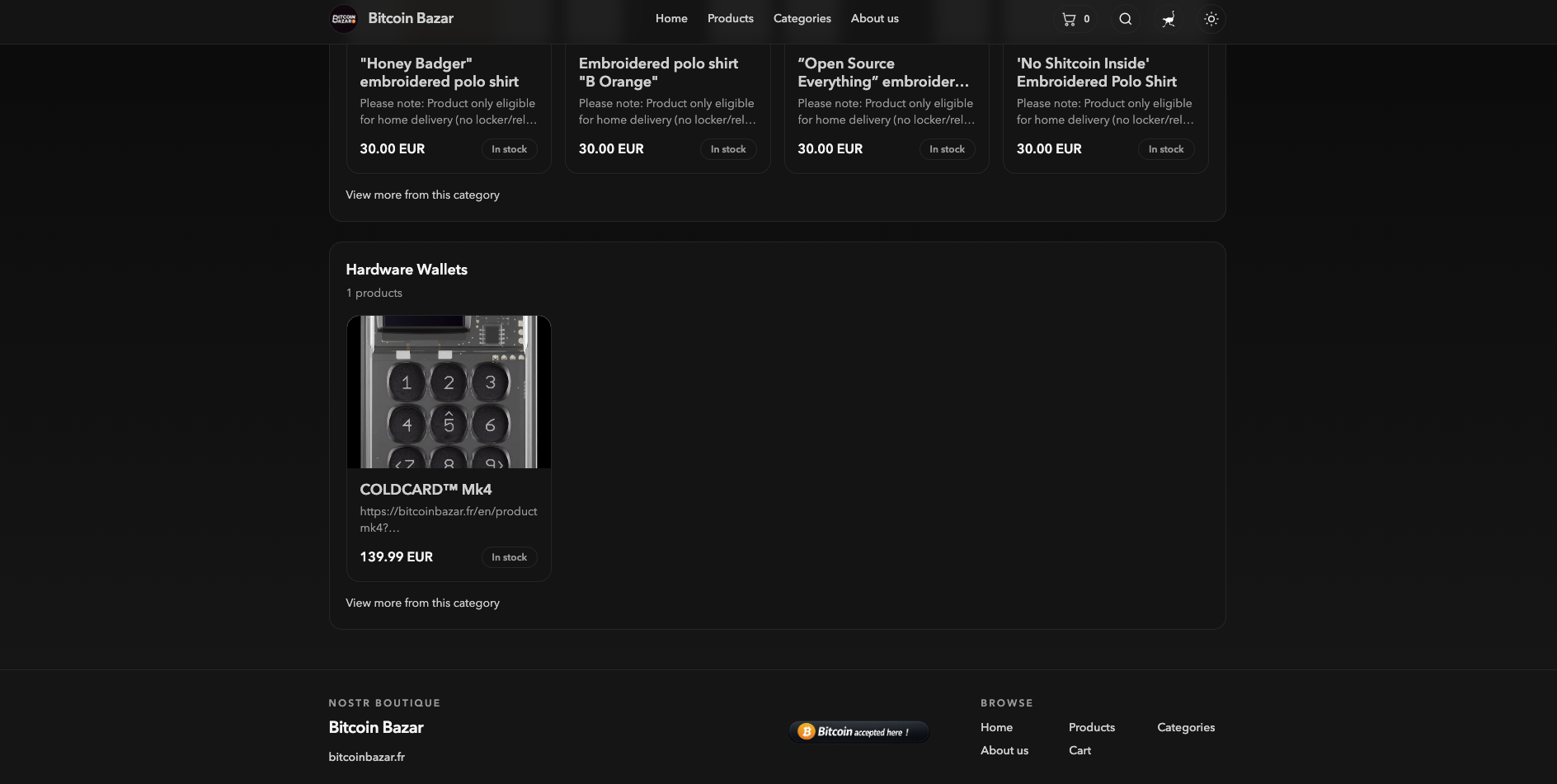Screen dimensions: 1557x784
Task: Open 'No Shitcoin Inside' Embroidered Polo Shirt
Action: tap(1097, 73)
